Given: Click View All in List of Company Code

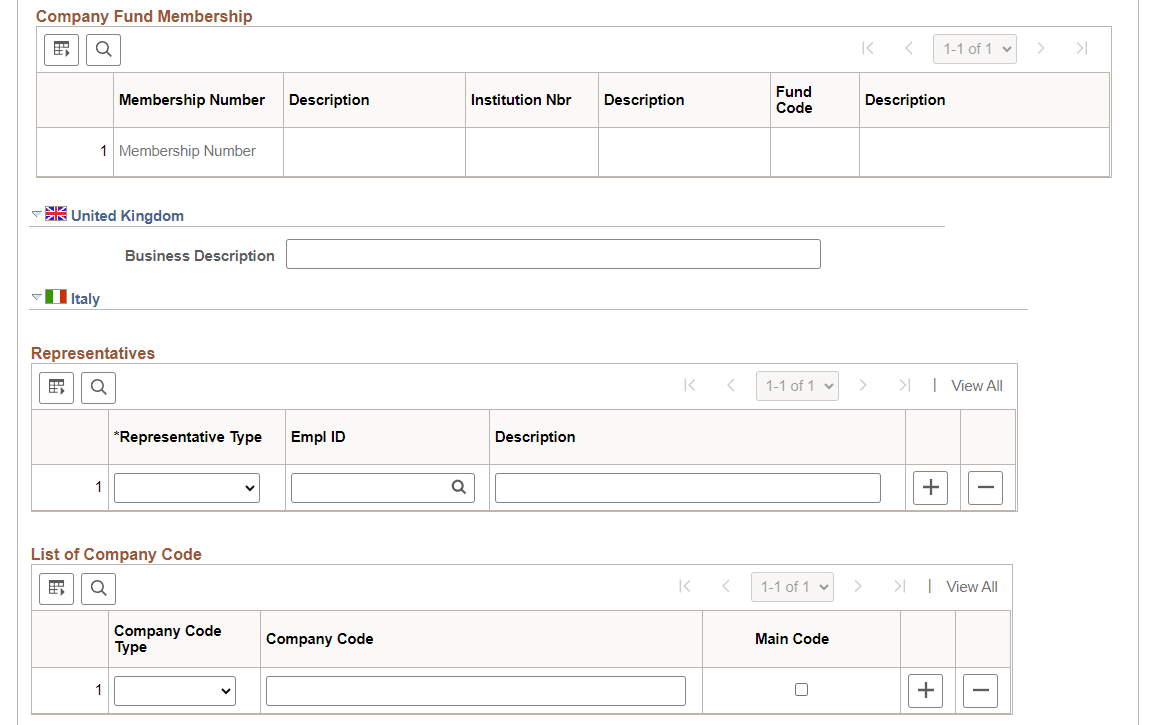Looking at the screenshot, I should pyautogui.click(x=971, y=586).
